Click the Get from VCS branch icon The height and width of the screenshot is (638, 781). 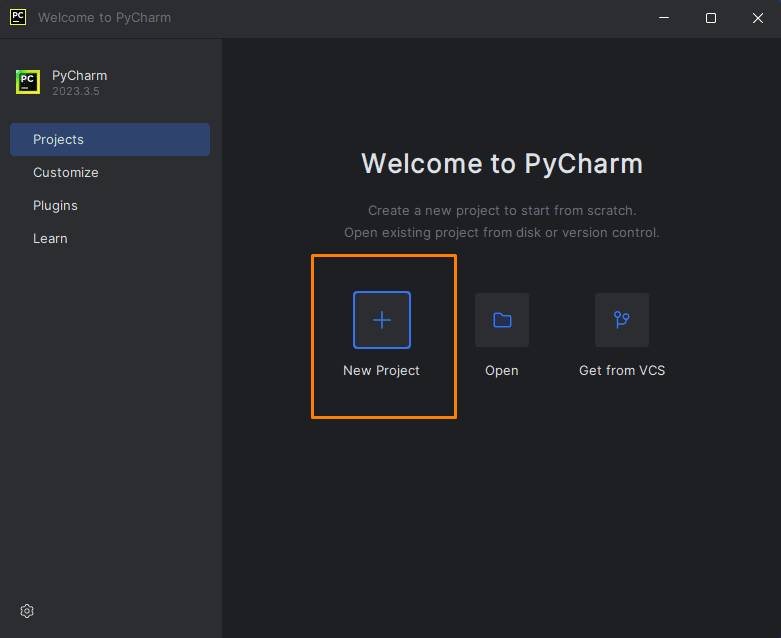pyautogui.click(x=622, y=320)
